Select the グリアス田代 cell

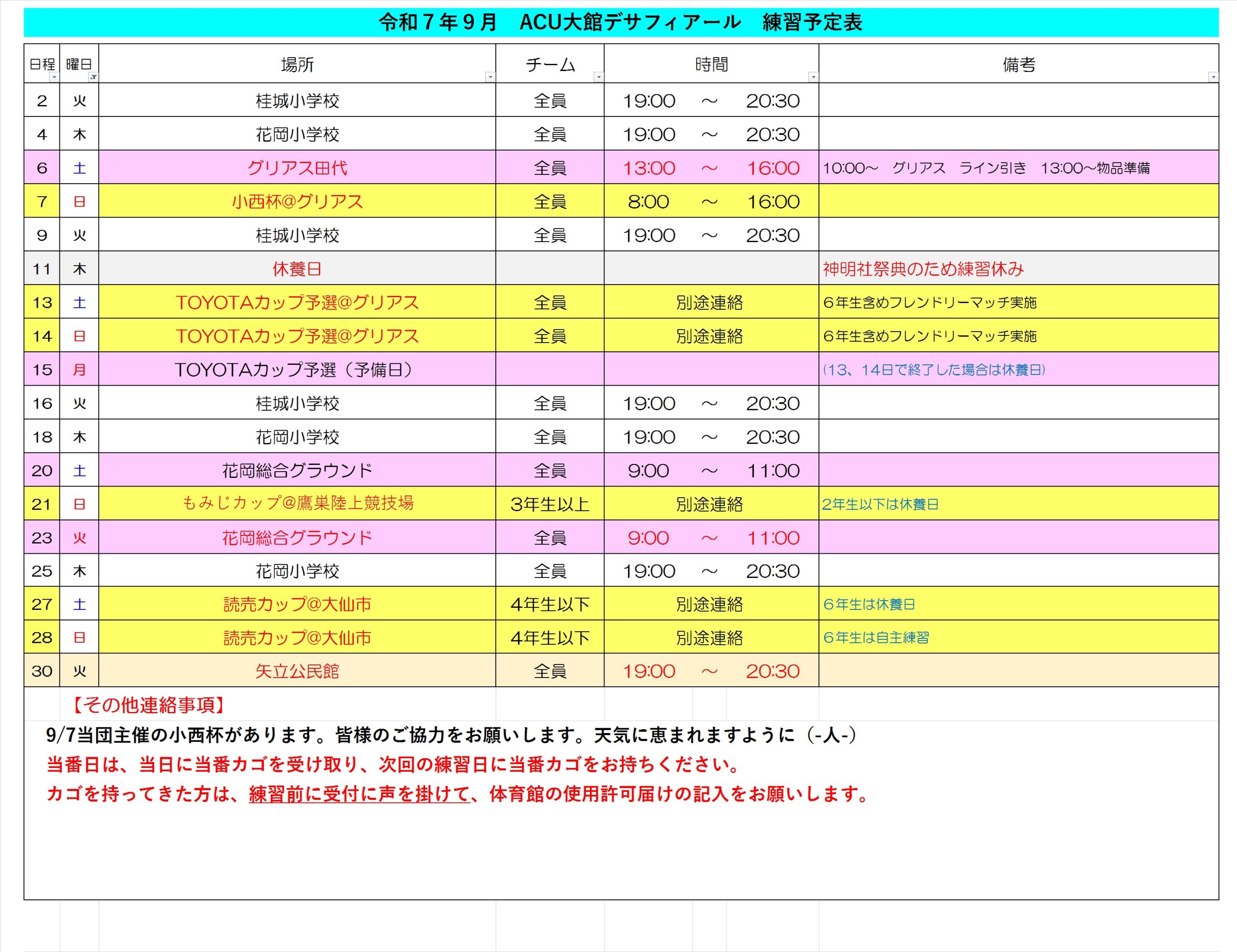297,168
